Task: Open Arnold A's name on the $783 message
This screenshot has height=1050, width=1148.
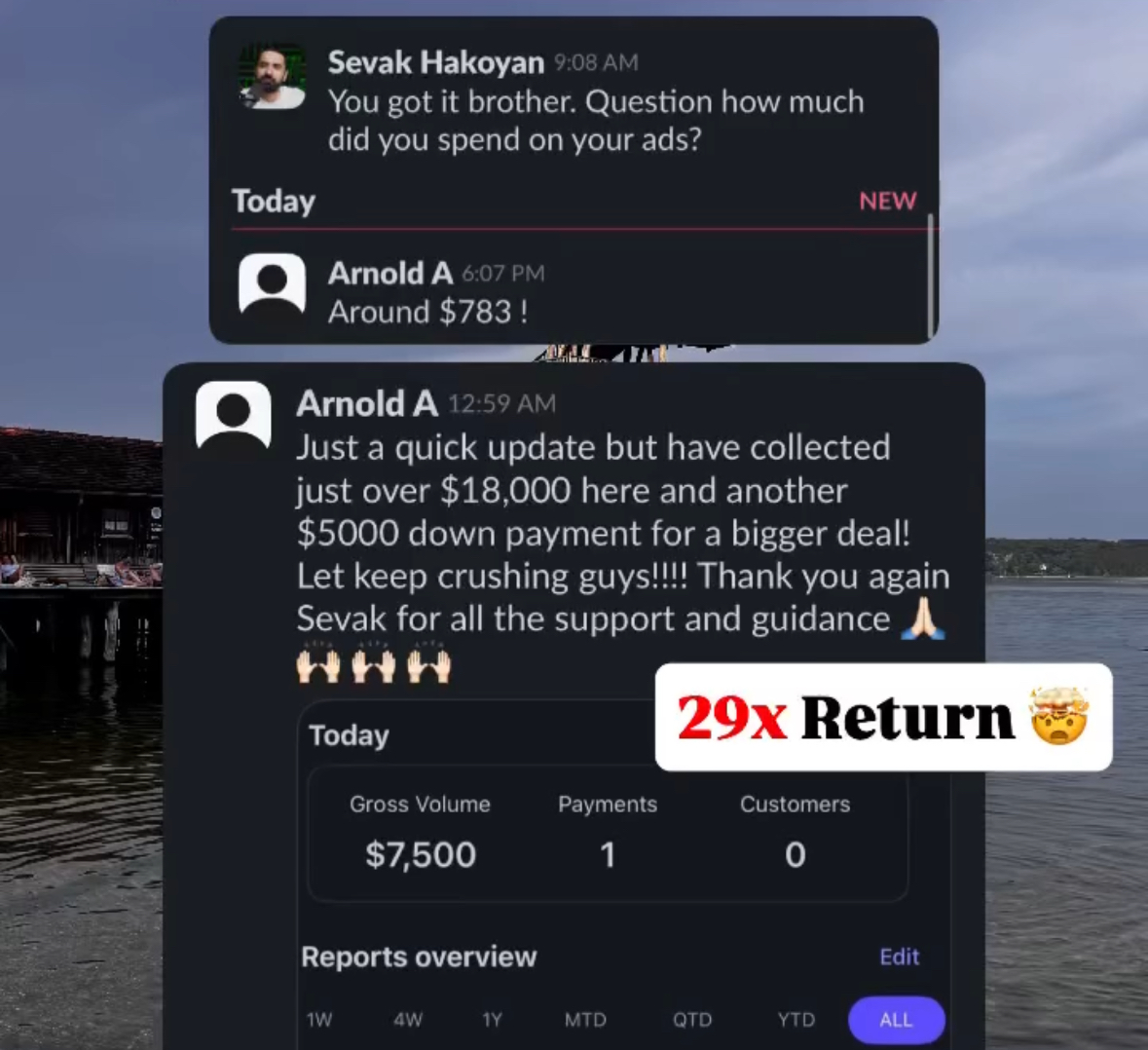Action: tap(390, 273)
